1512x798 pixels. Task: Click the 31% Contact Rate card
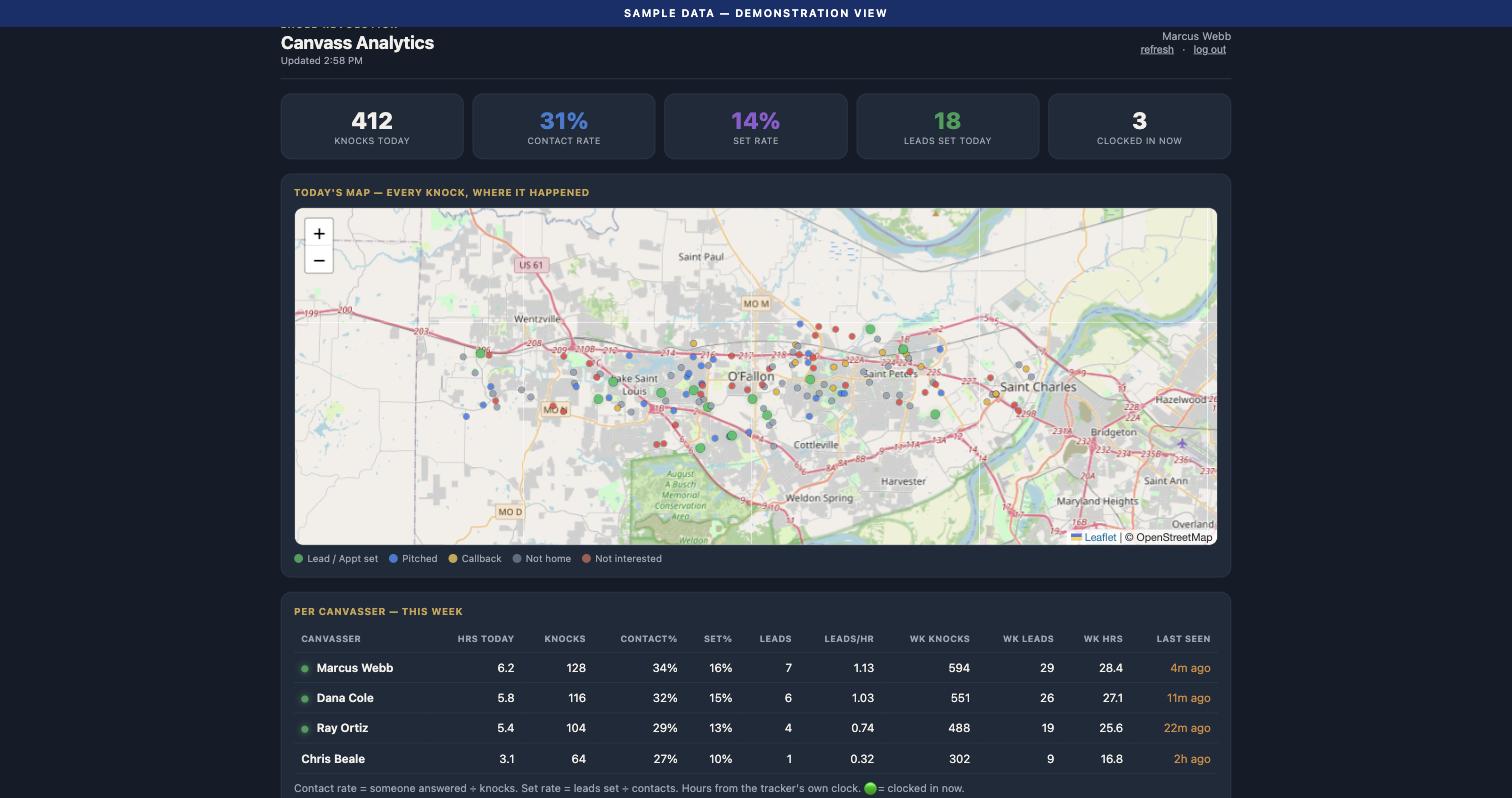564,126
